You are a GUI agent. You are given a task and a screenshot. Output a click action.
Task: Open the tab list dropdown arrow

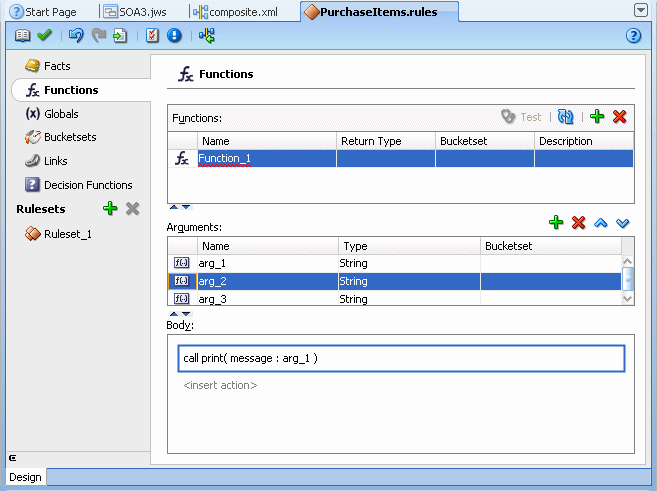click(641, 10)
